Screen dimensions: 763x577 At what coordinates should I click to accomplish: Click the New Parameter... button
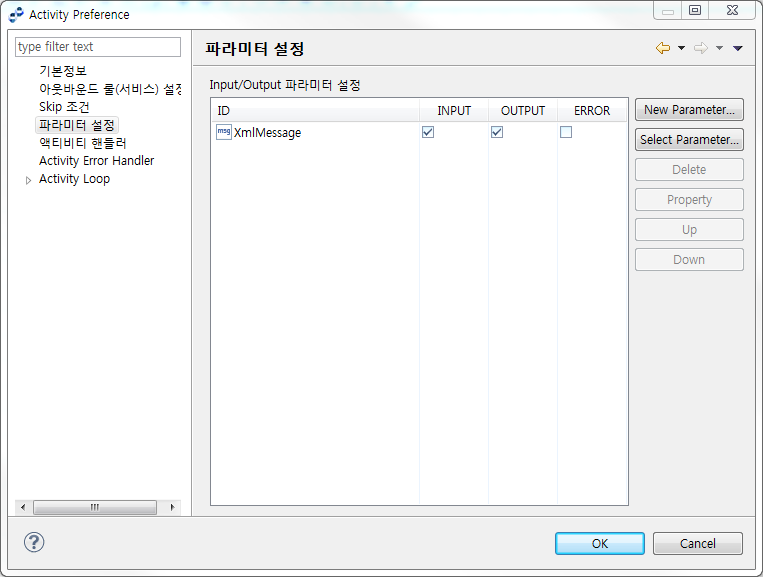689,110
